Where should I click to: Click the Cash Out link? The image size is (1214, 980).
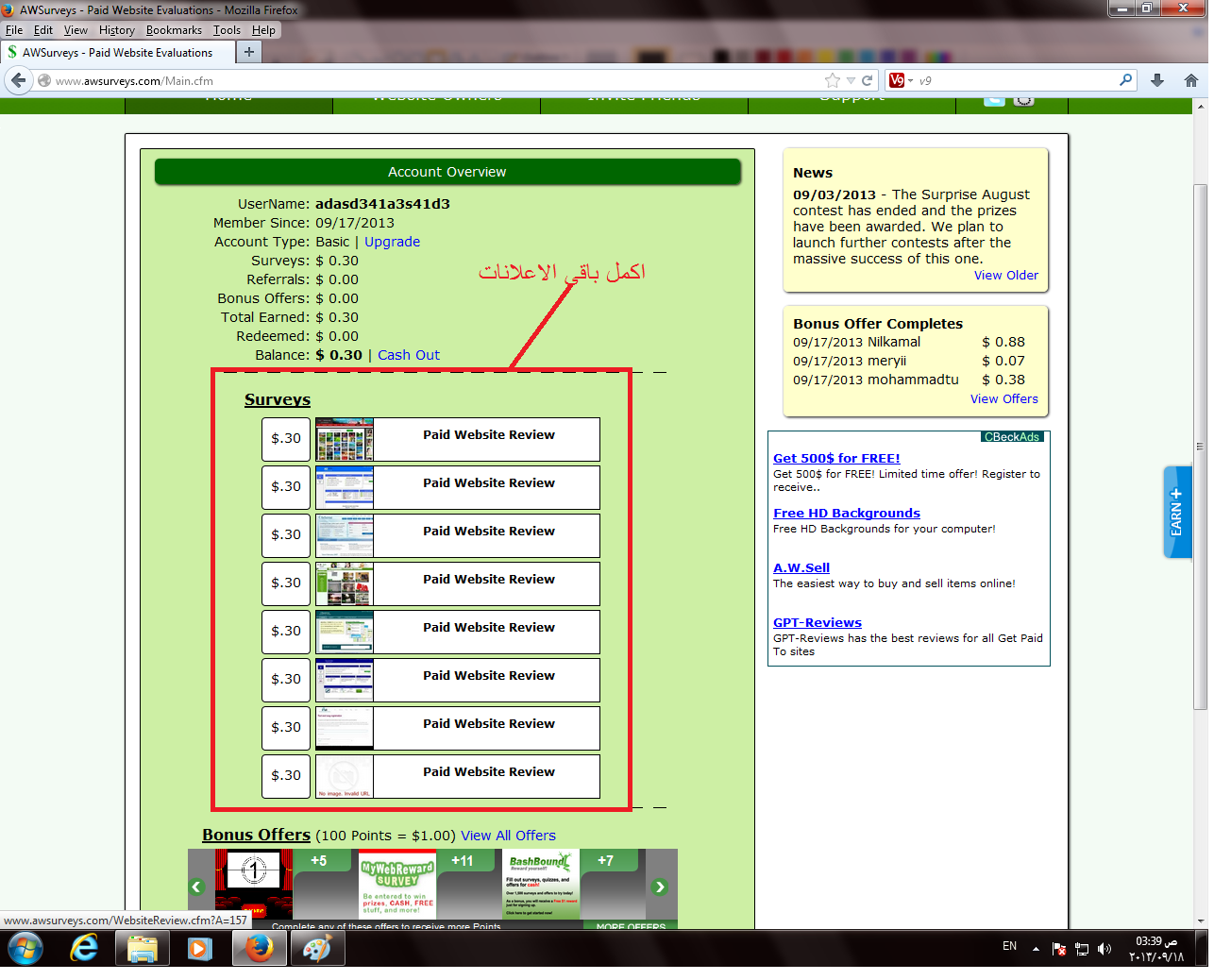409,355
